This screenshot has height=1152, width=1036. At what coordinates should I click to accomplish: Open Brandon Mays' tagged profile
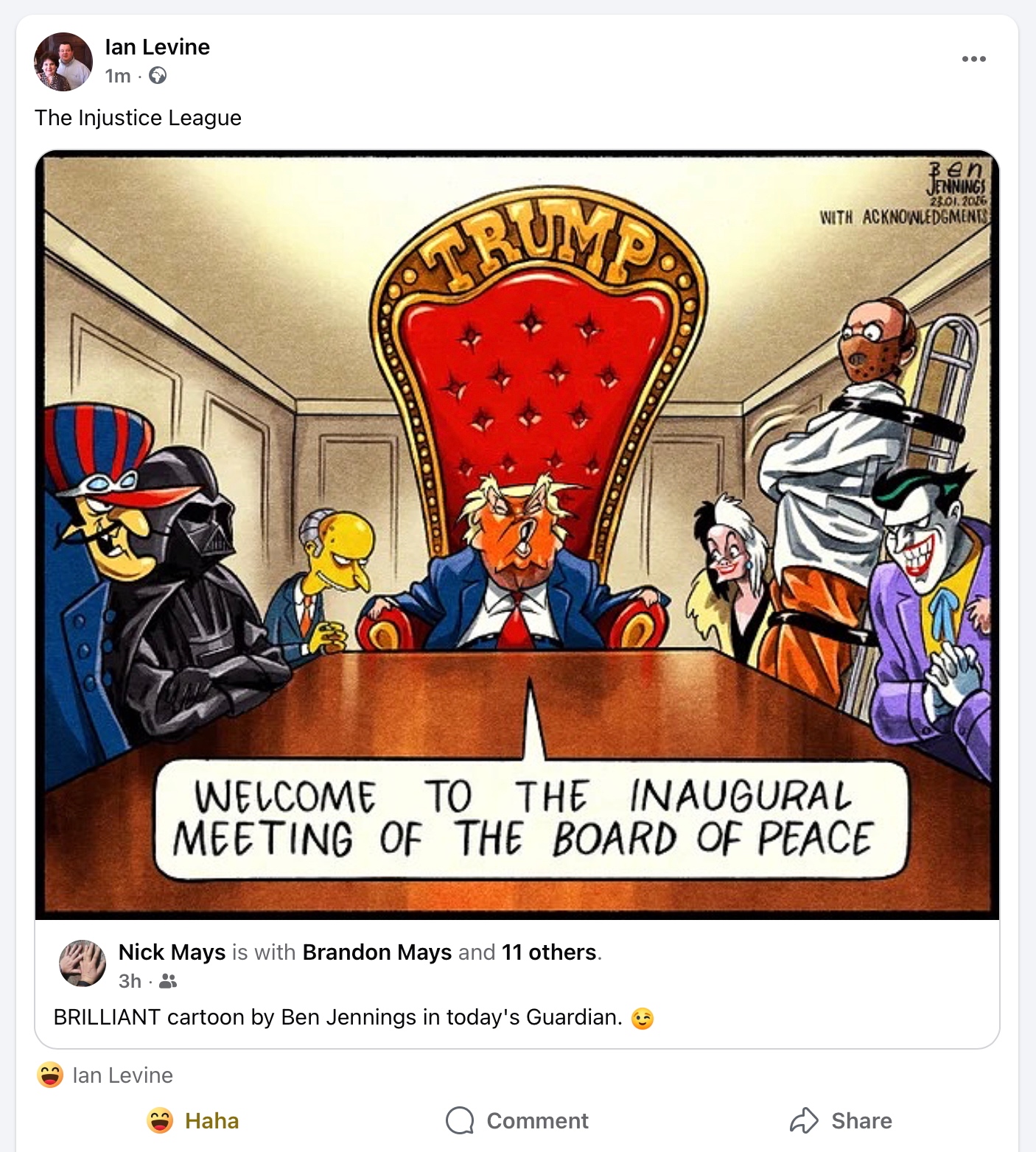click(377, 952)
